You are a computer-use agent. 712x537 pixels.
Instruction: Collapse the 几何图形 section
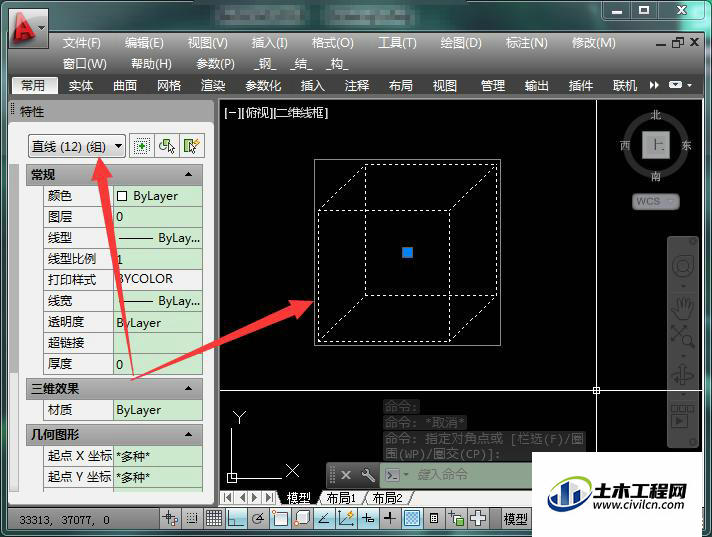[x=188, y=435]
